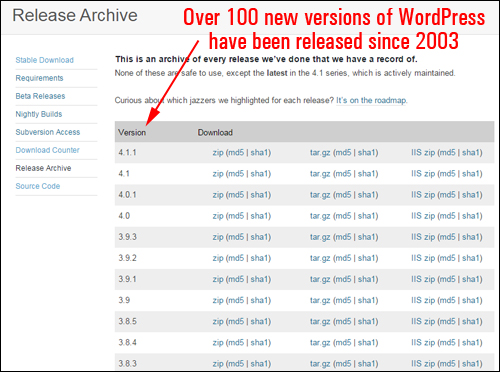Go to the Requirements page
This screenshot has width=500, height=372.
[x=39, y=78]
